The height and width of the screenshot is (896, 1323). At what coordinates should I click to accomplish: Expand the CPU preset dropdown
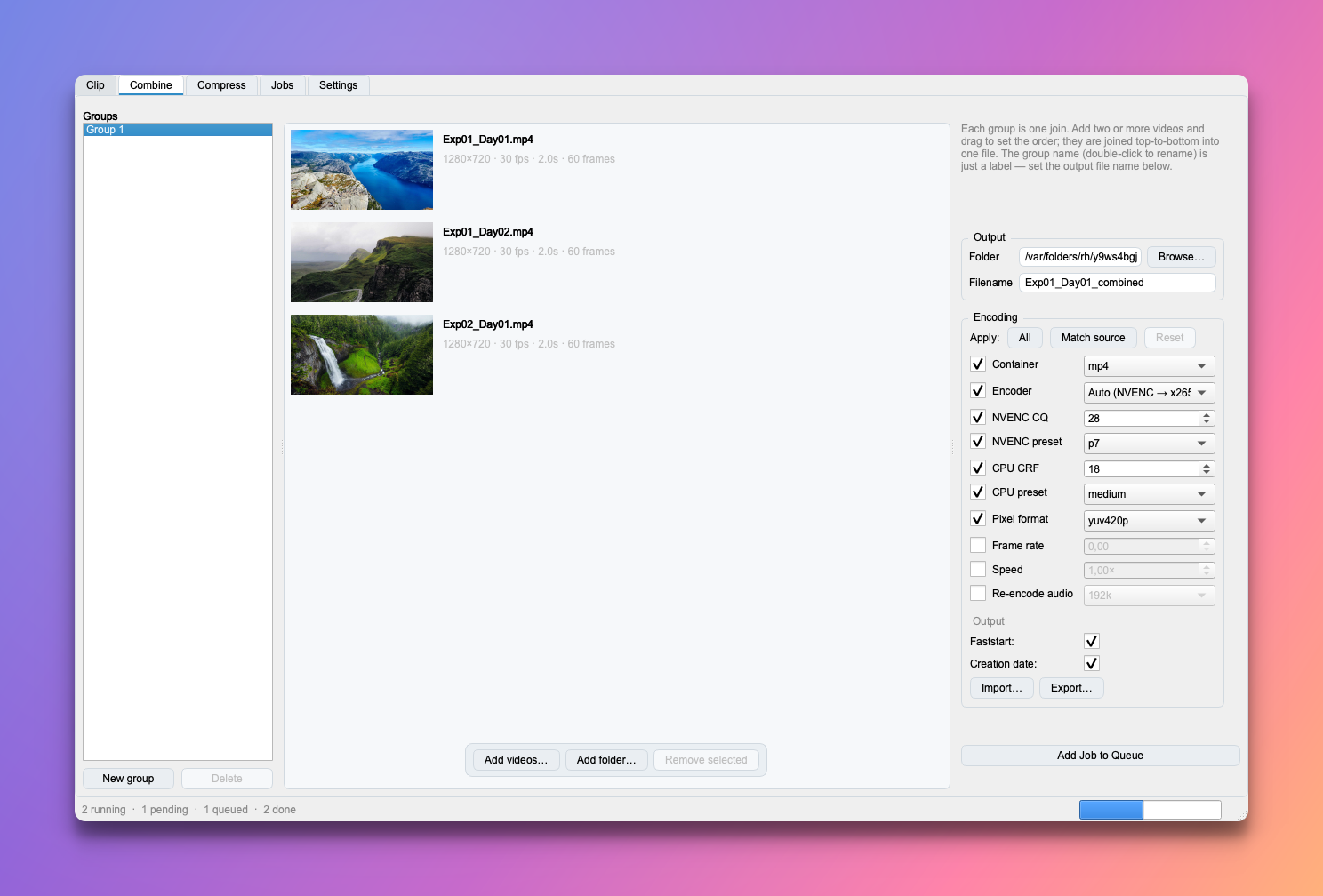(1149, 494)
